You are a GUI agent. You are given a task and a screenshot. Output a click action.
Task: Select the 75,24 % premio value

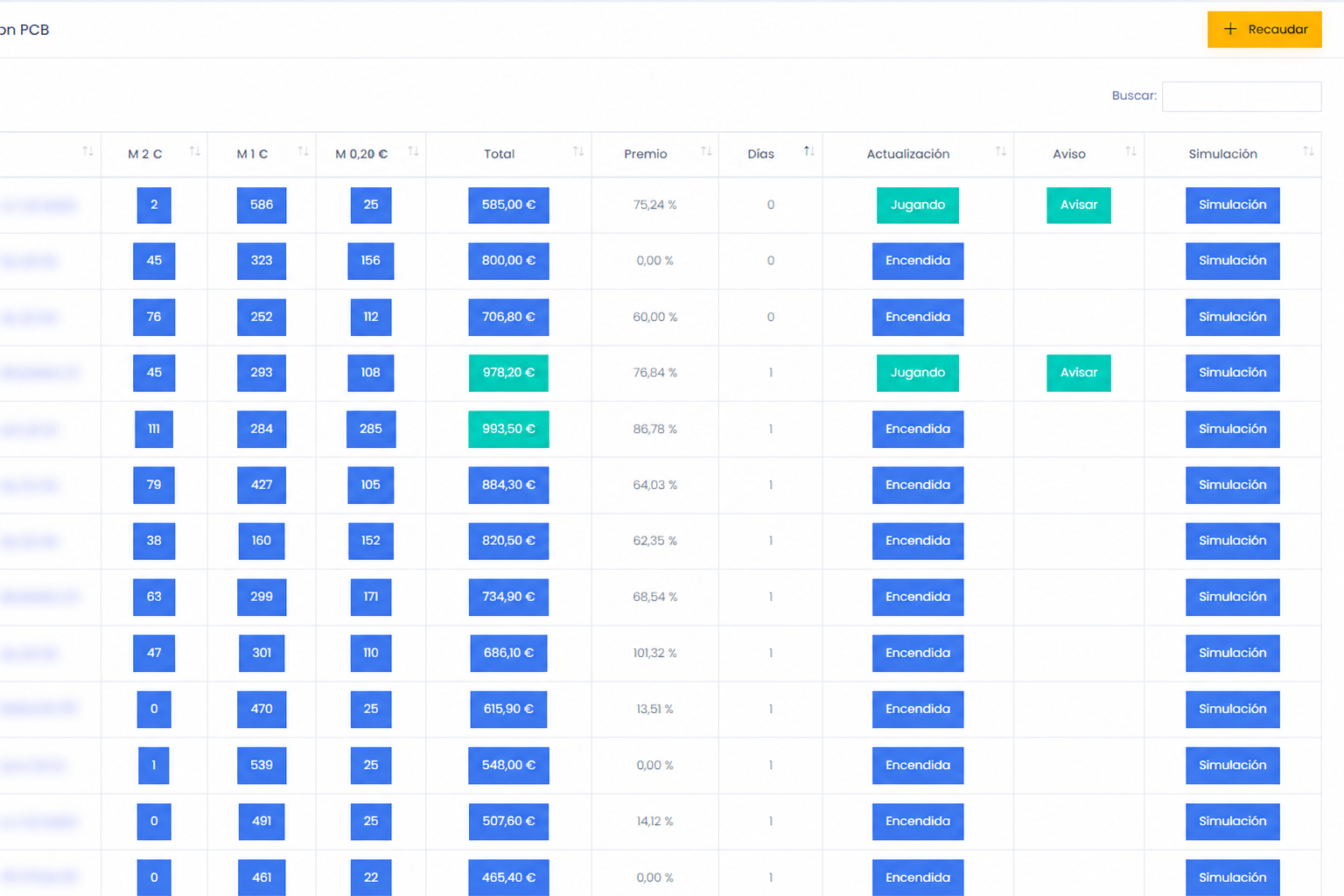655,206
